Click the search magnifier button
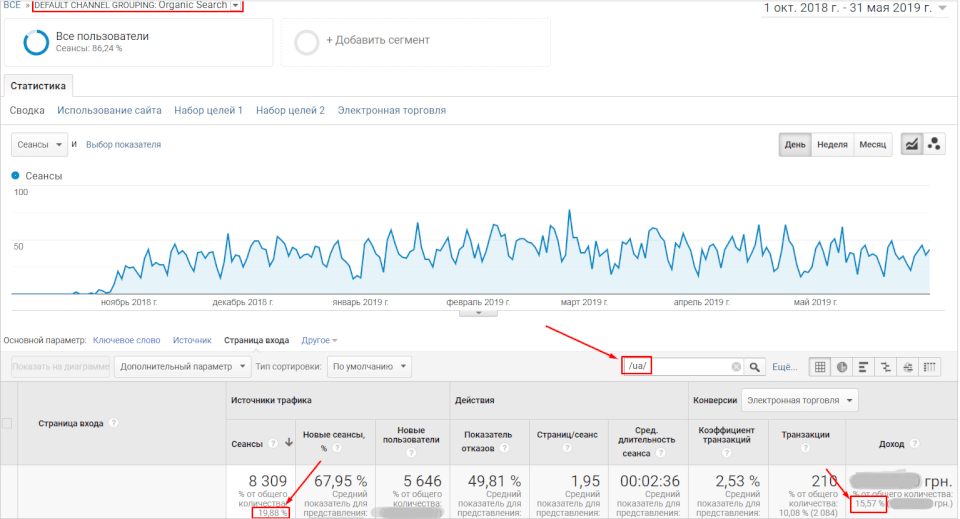Viewport: 960px width, 519px height. [756, 367]
